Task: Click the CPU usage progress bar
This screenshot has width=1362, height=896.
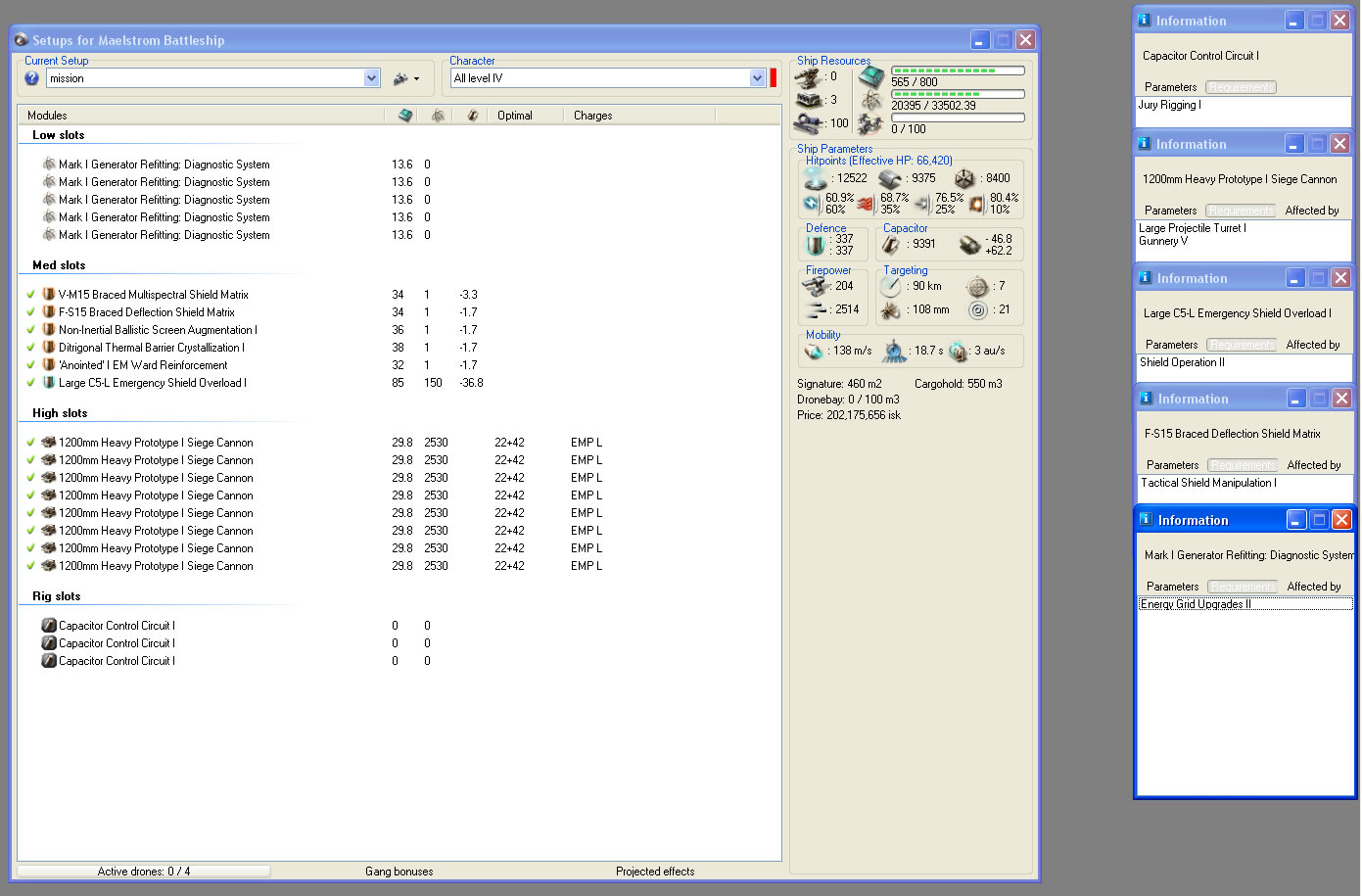Action: pyautogui.click(x=958, y=71)
